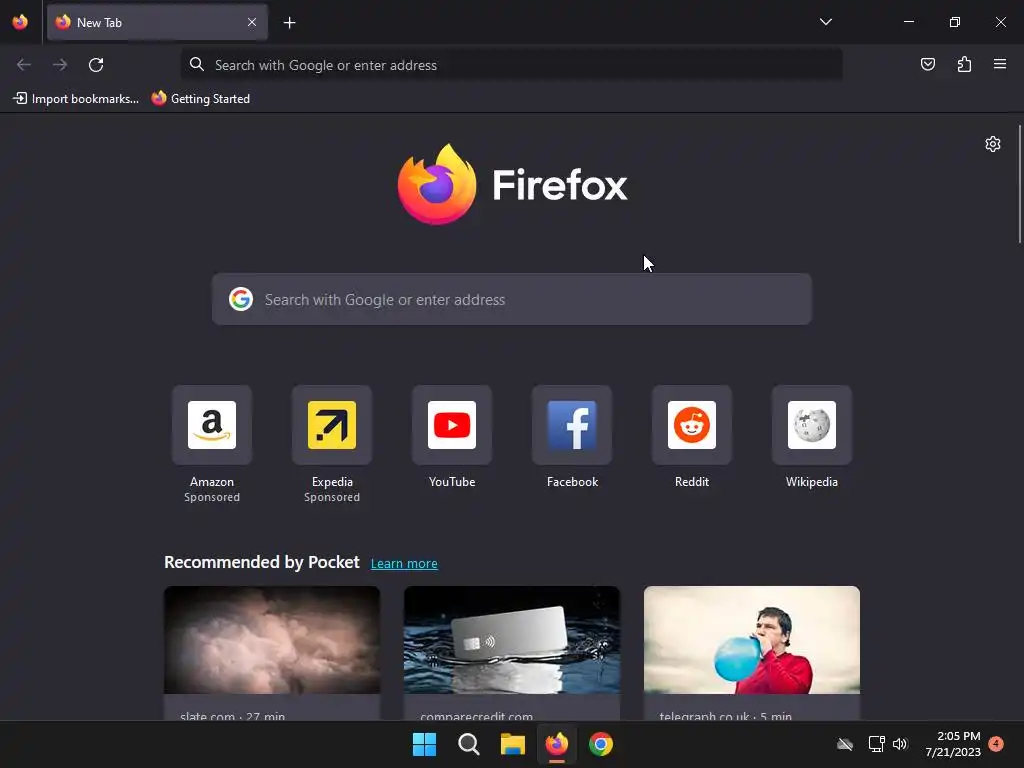Focus the address bar search field
The height and width of the screenshot is (768, 1024).
pos(511,65)
